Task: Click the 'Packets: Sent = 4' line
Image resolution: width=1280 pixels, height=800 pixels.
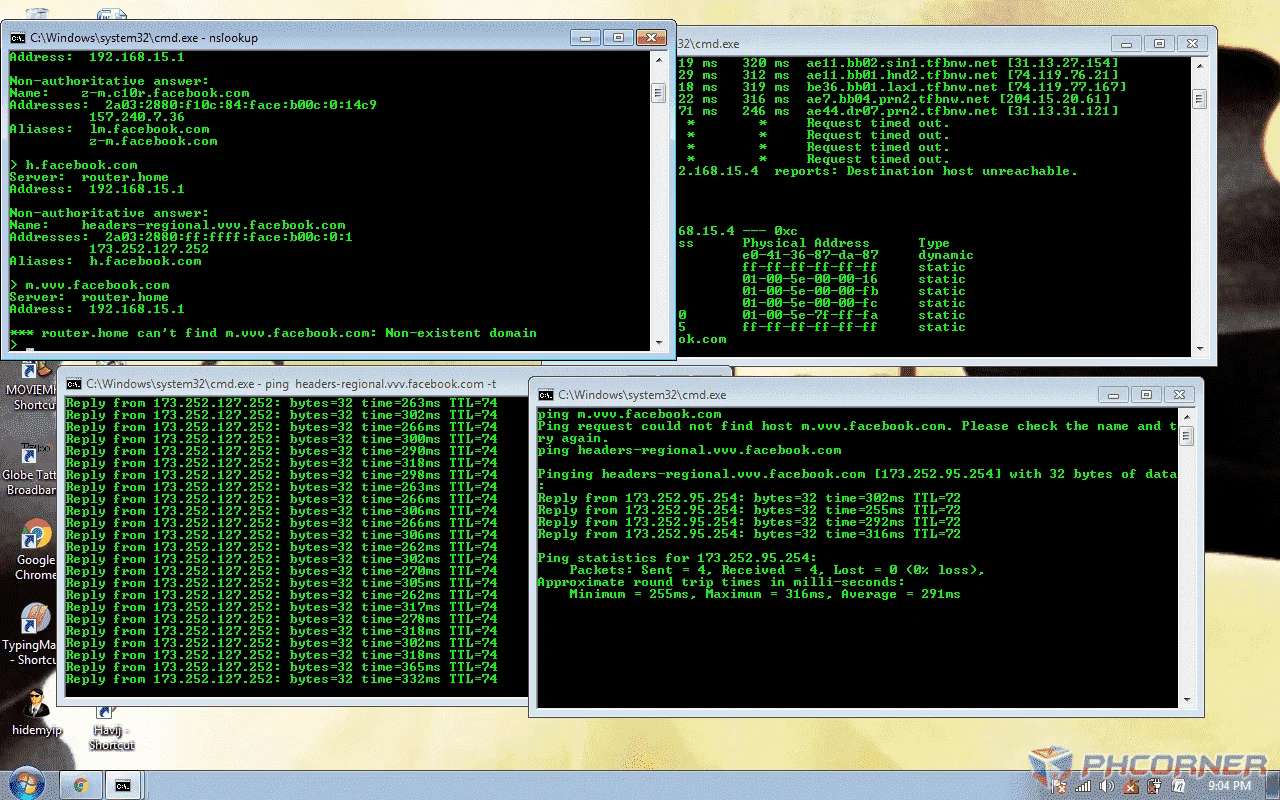Action: (x=777, y=570)
